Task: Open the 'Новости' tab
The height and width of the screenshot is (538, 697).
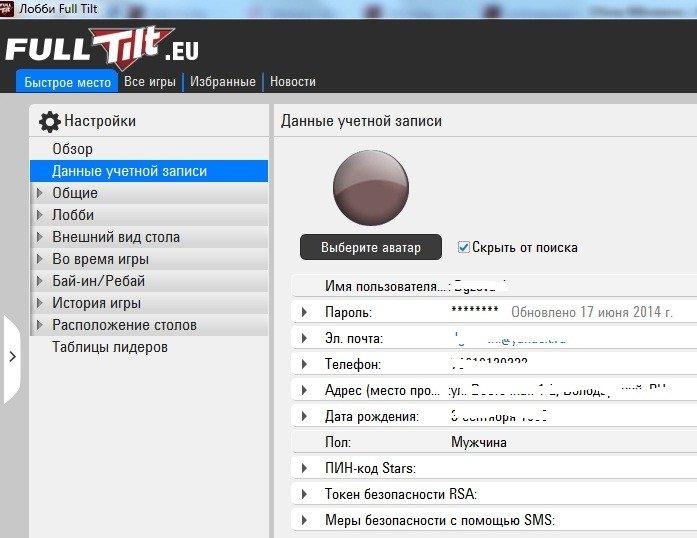Action: [x=292, y=82]
